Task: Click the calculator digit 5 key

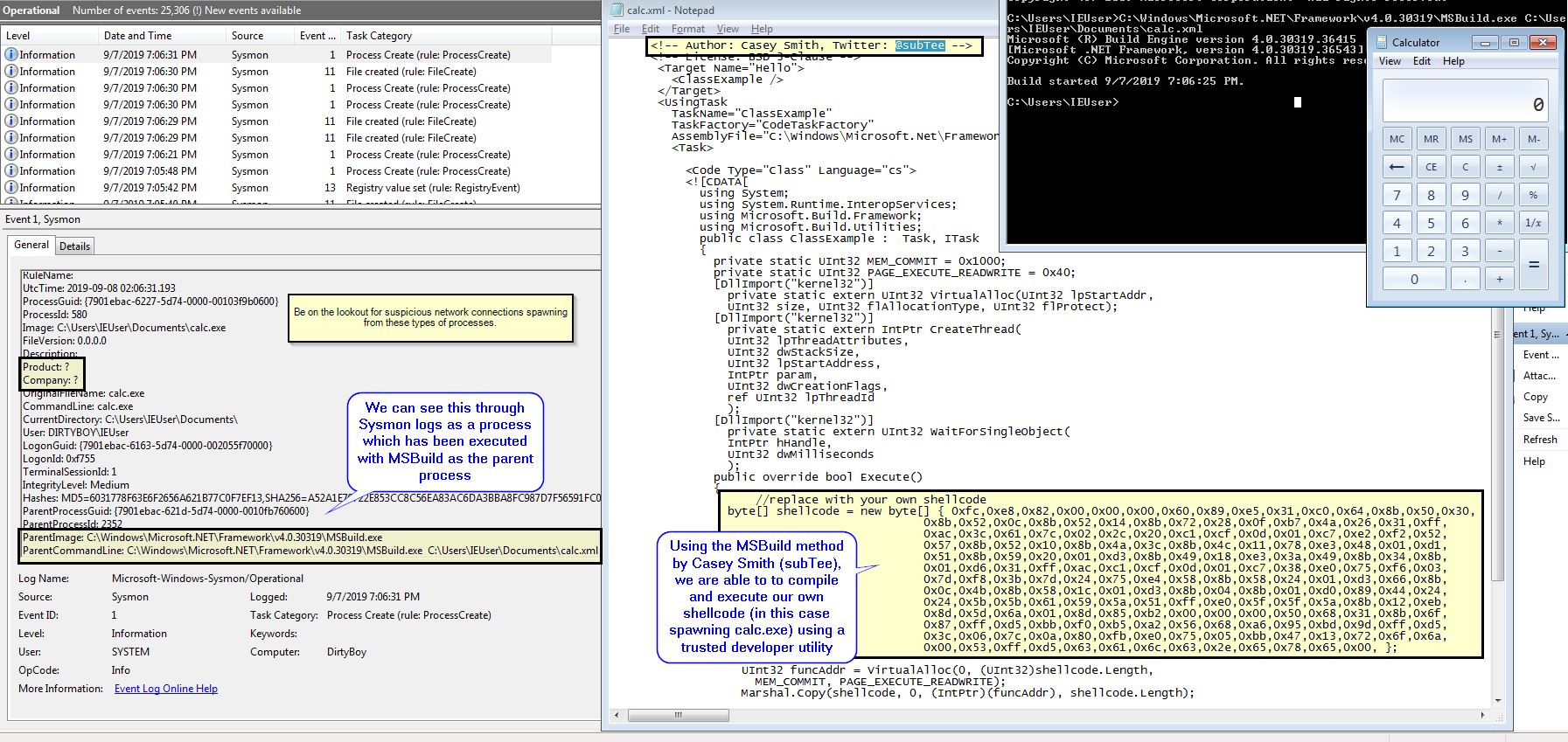Action: (1431, 223)
